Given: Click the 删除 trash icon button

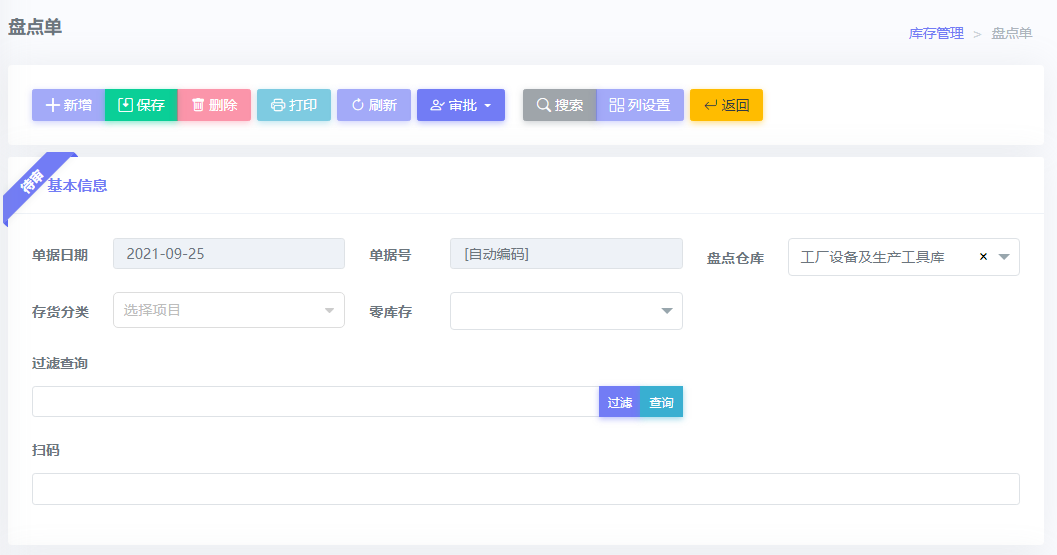Looking at the screenshot, I should tap(214, 105).
